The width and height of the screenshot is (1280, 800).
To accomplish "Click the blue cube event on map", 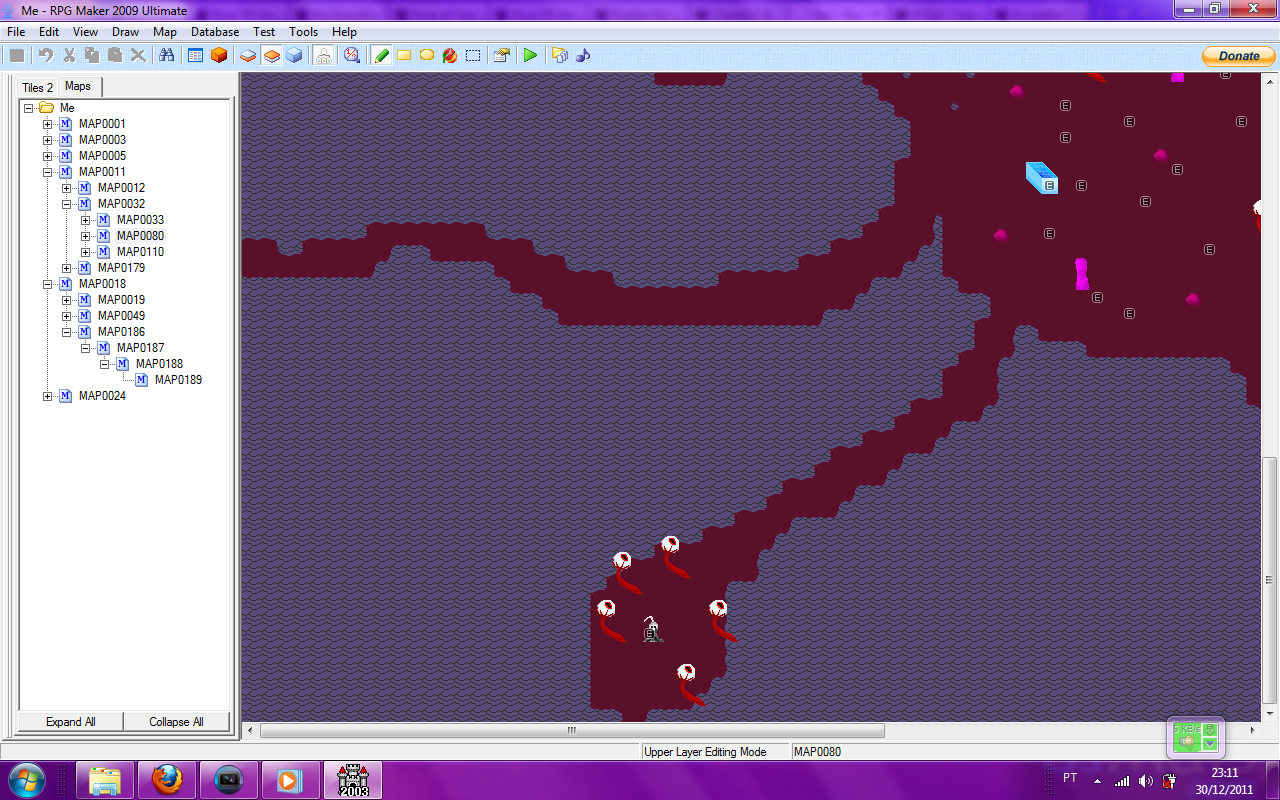I will (1041, 177).
